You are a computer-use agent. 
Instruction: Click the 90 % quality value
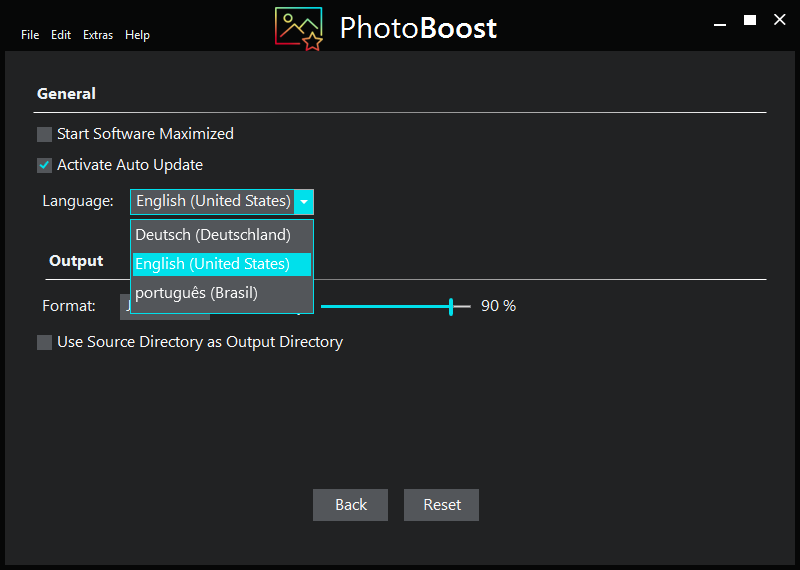click(498, 306)
